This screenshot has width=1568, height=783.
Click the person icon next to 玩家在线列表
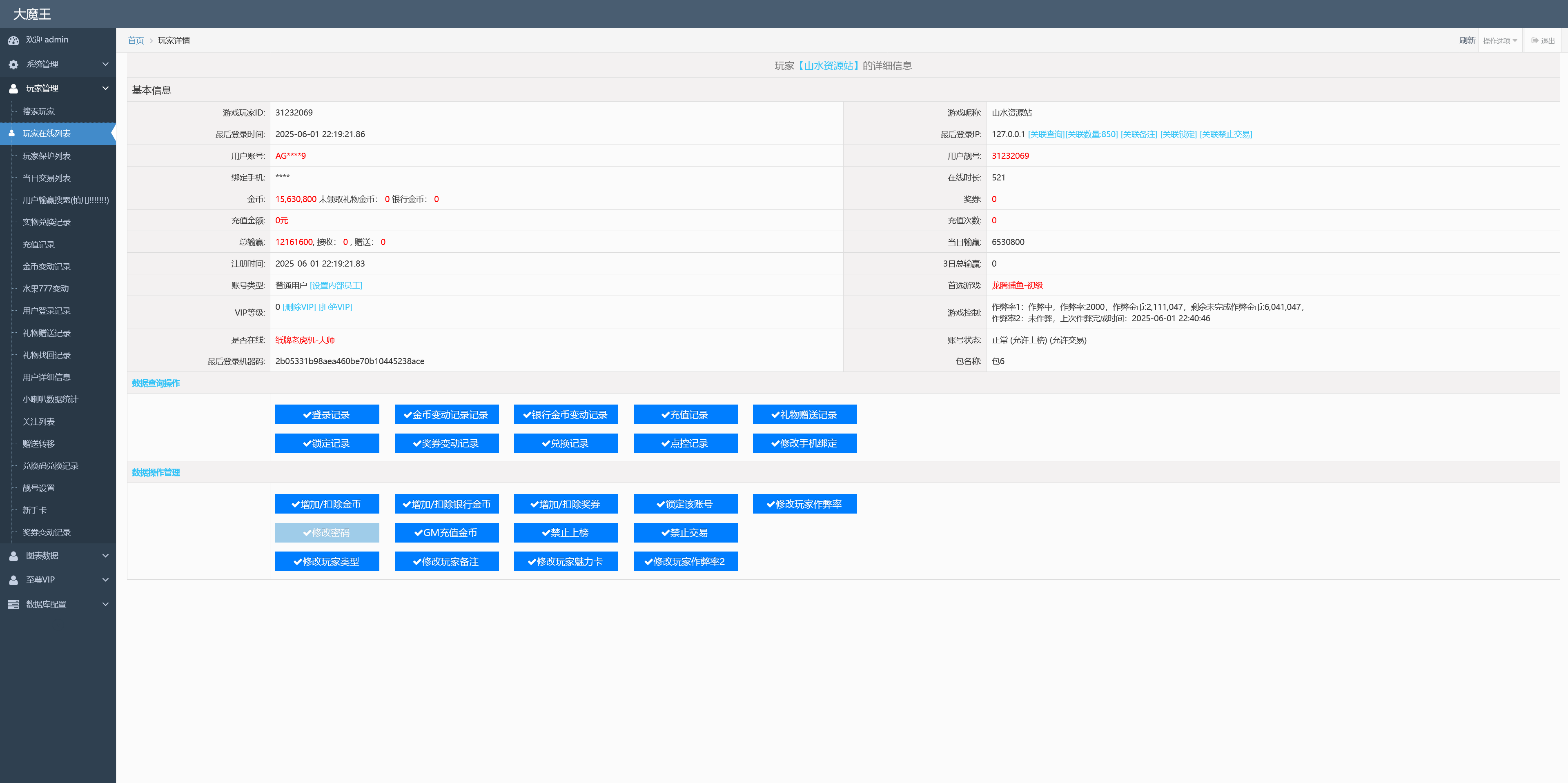point(11,133)
